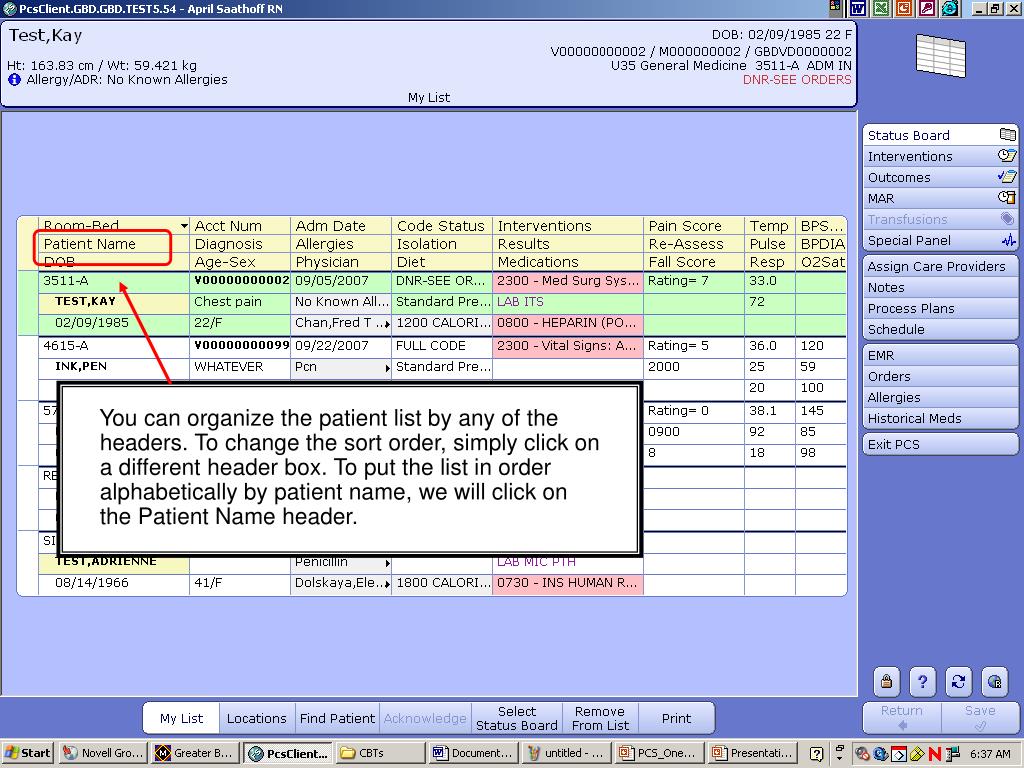Click taskbar help question bubble icon

coord(816,754)
